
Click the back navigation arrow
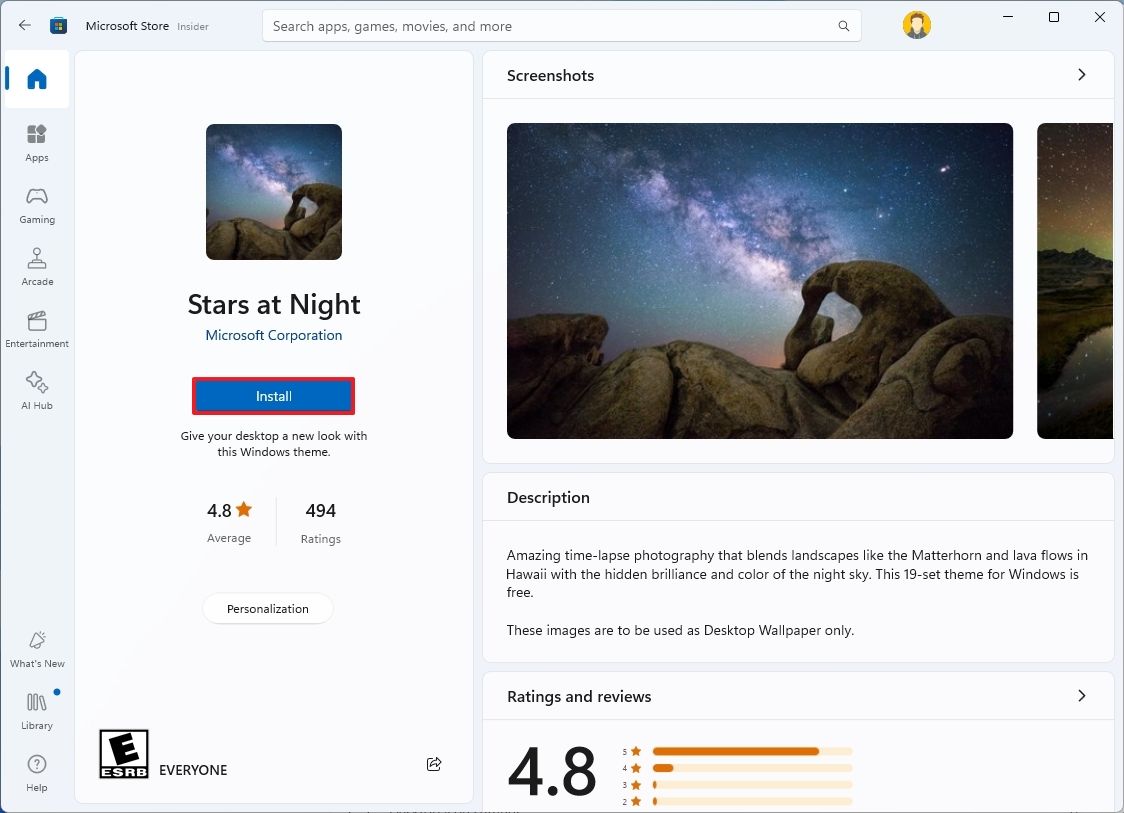24,25
